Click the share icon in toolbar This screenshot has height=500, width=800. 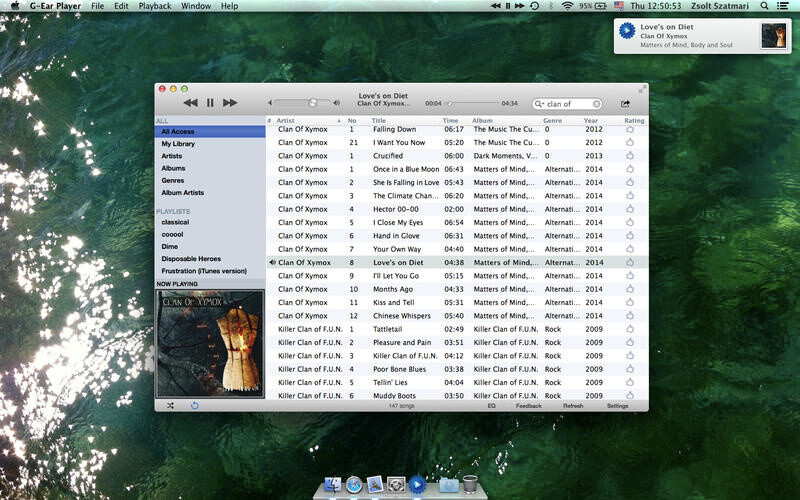625,104
